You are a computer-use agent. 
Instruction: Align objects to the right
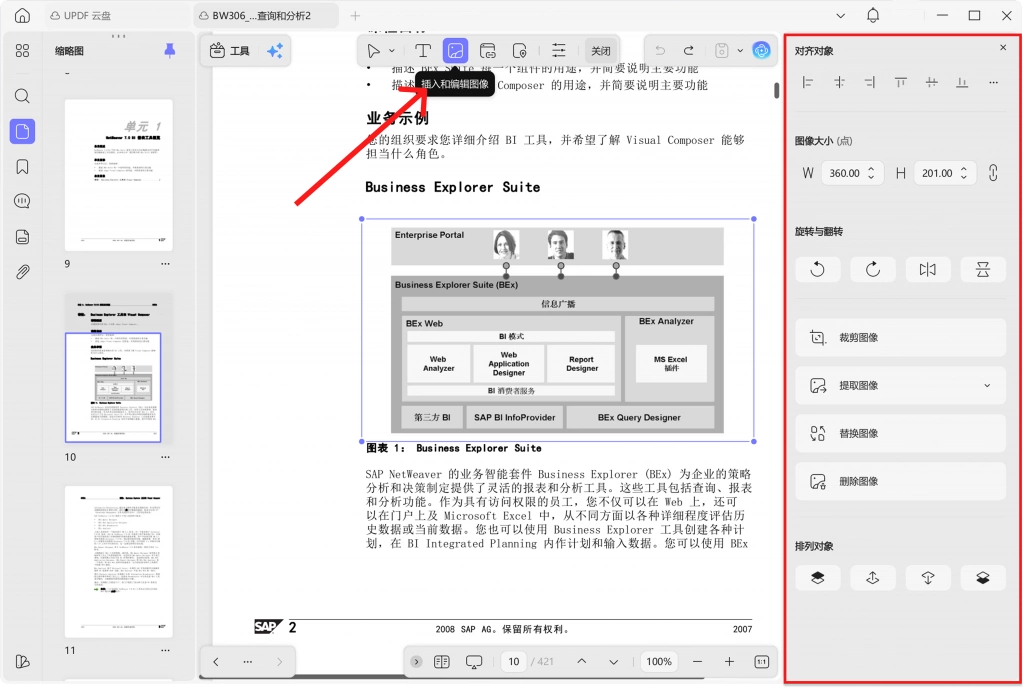(x=870, y=82)
